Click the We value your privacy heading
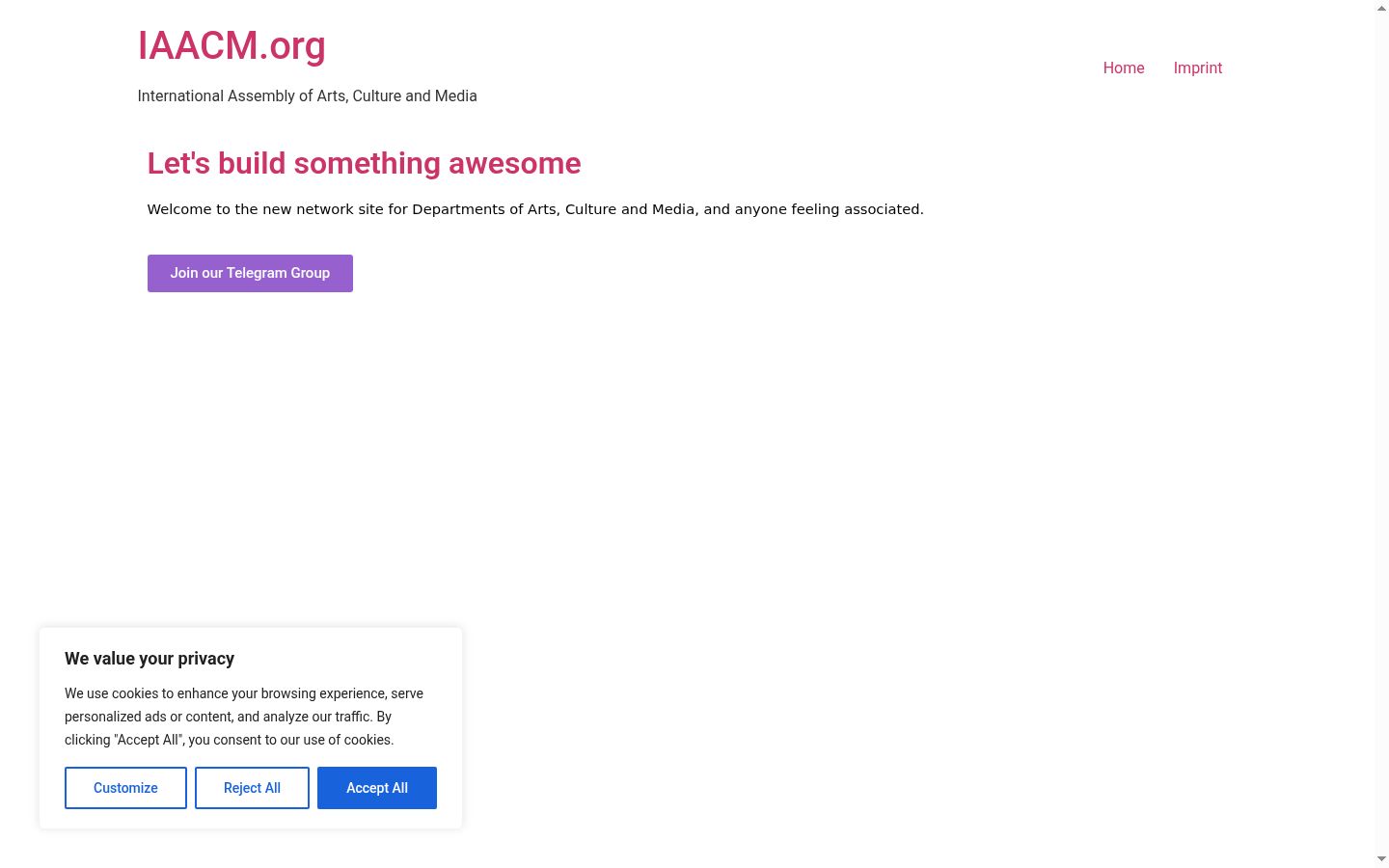The height and width of the screenshot is (868, 1389). 150,659
